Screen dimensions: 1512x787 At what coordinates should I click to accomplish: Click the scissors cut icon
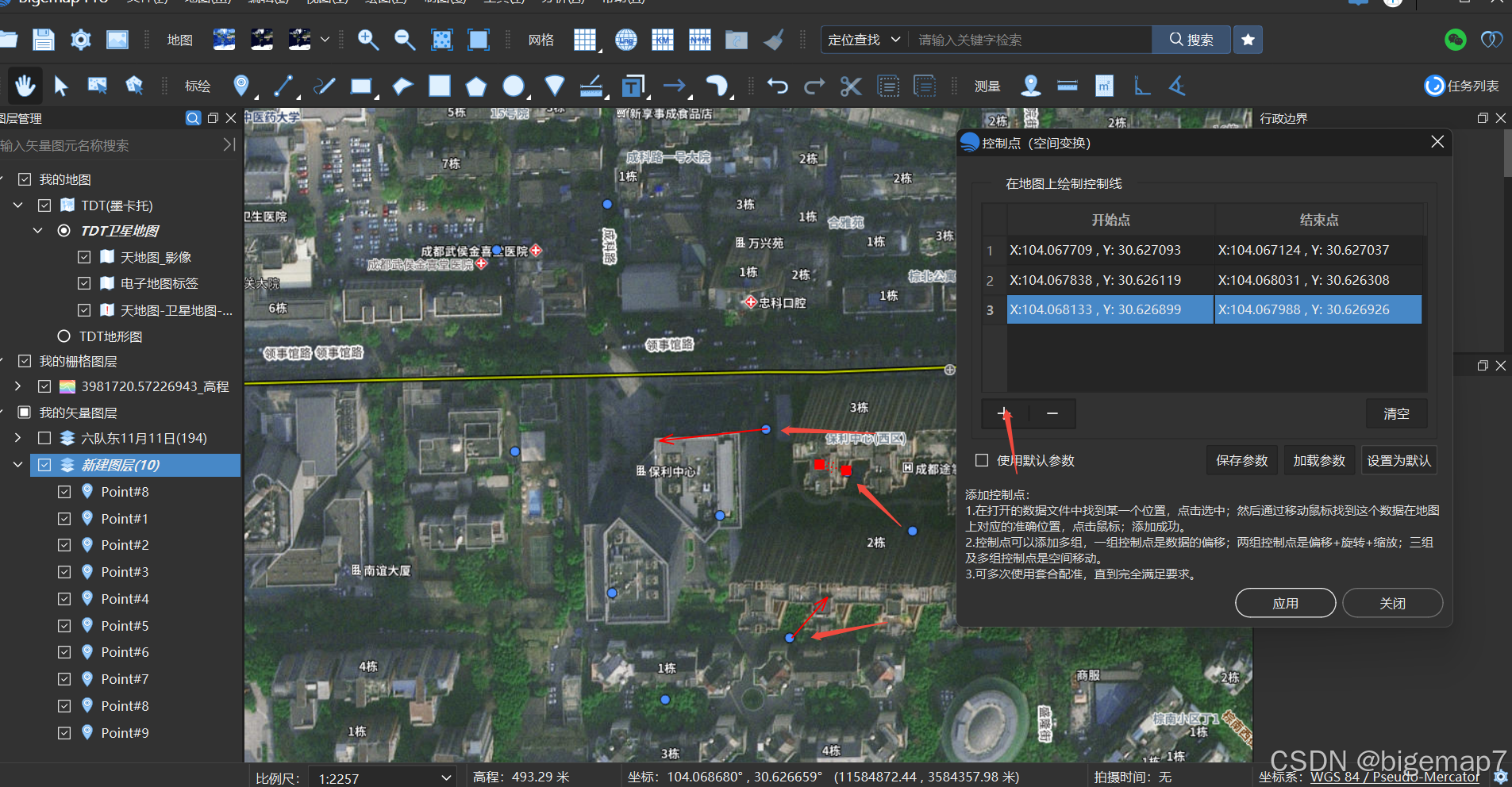pyautogui.click(x=851, y=86)
